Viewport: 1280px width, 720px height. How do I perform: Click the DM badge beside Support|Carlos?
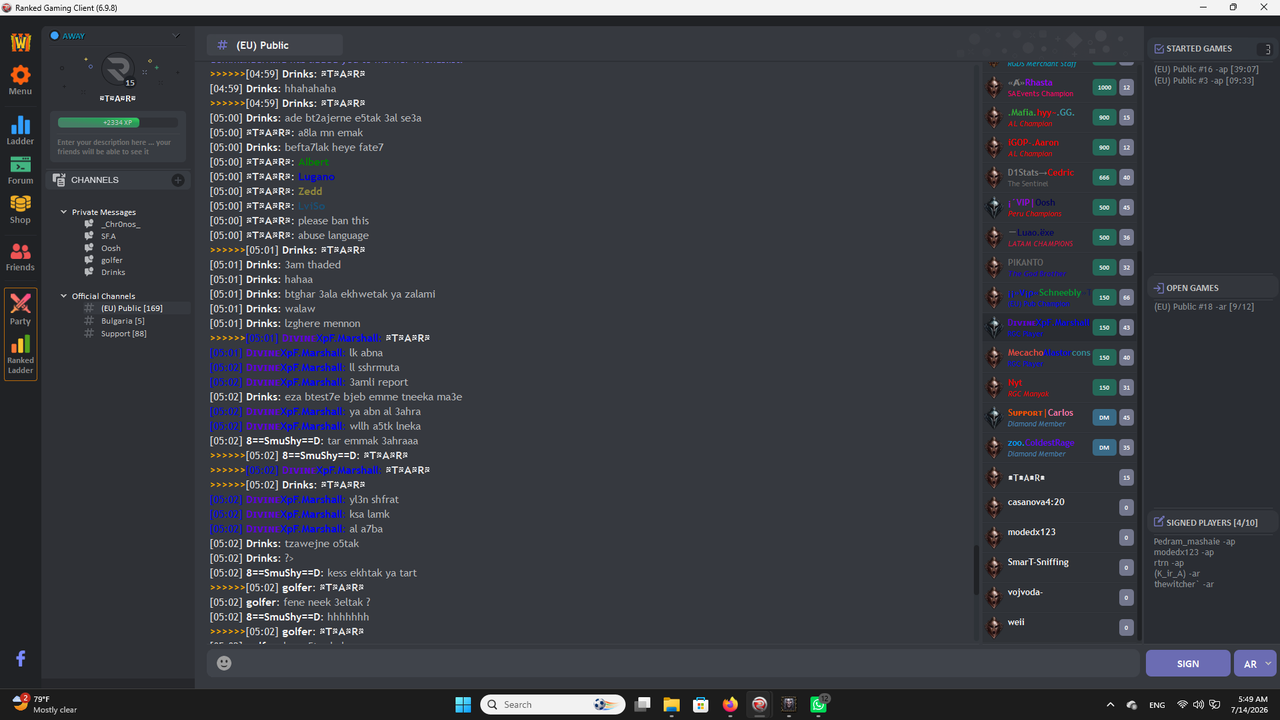pyautogui.click(x=1104, y=417)
